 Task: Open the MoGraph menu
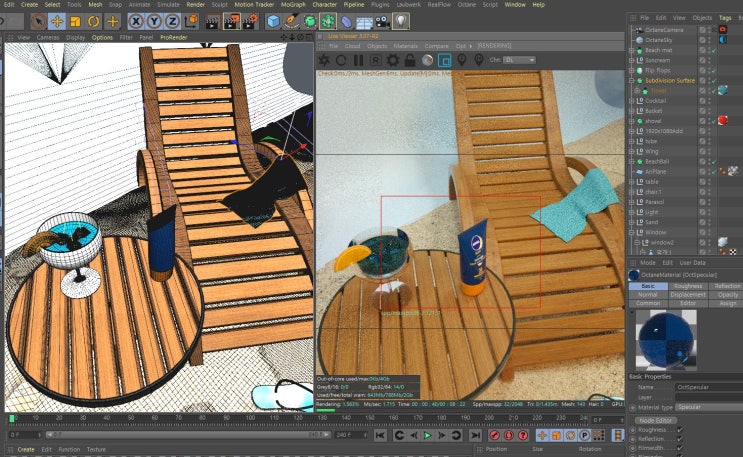pyautogui.click(x=293, y=4)
